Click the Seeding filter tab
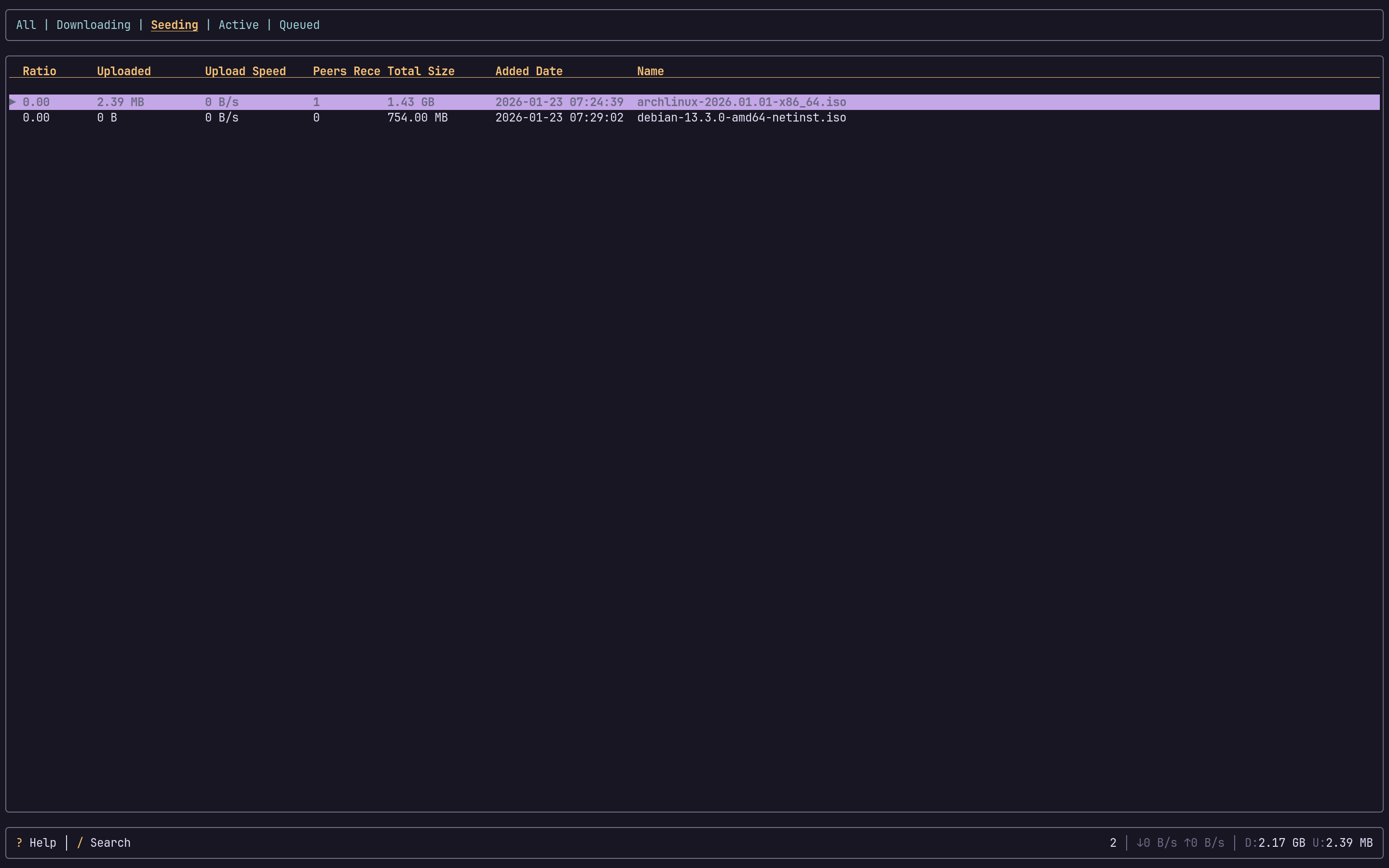Image resolution: width=1389 pixels, height=868 pixels. 174,25
